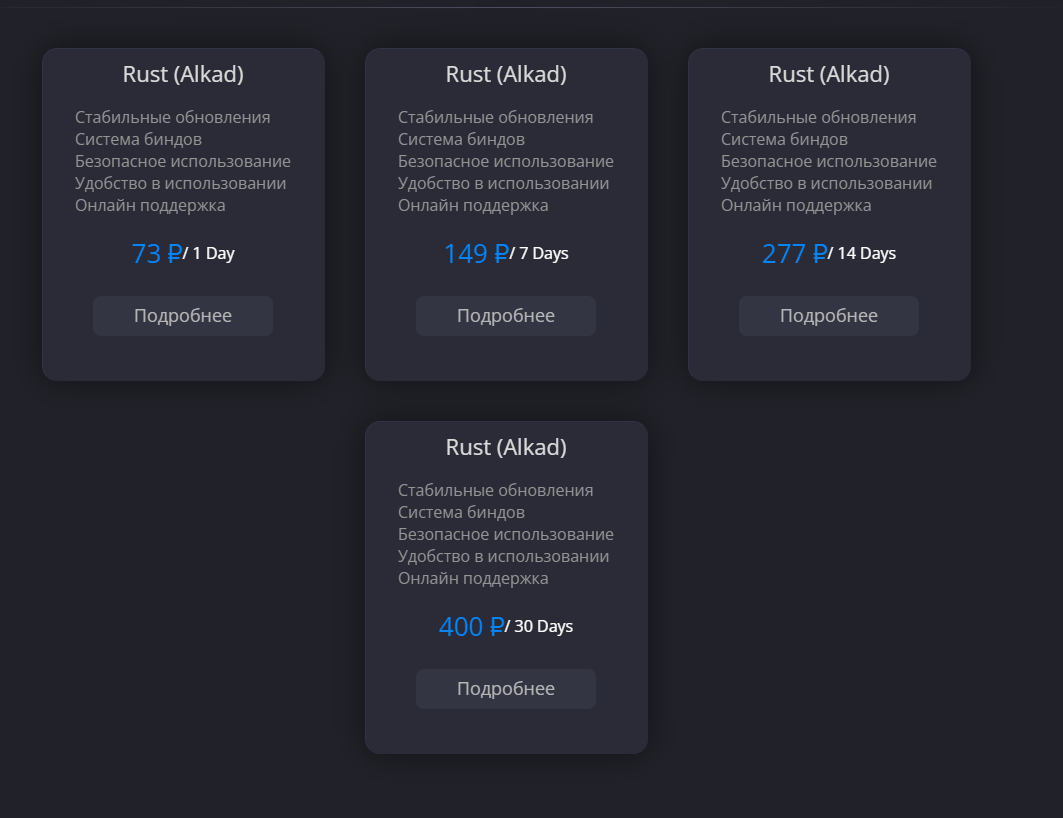Click the 400 ₽ price
Image resolution: width=1063 pixels, height=818 pixels.
471,627
